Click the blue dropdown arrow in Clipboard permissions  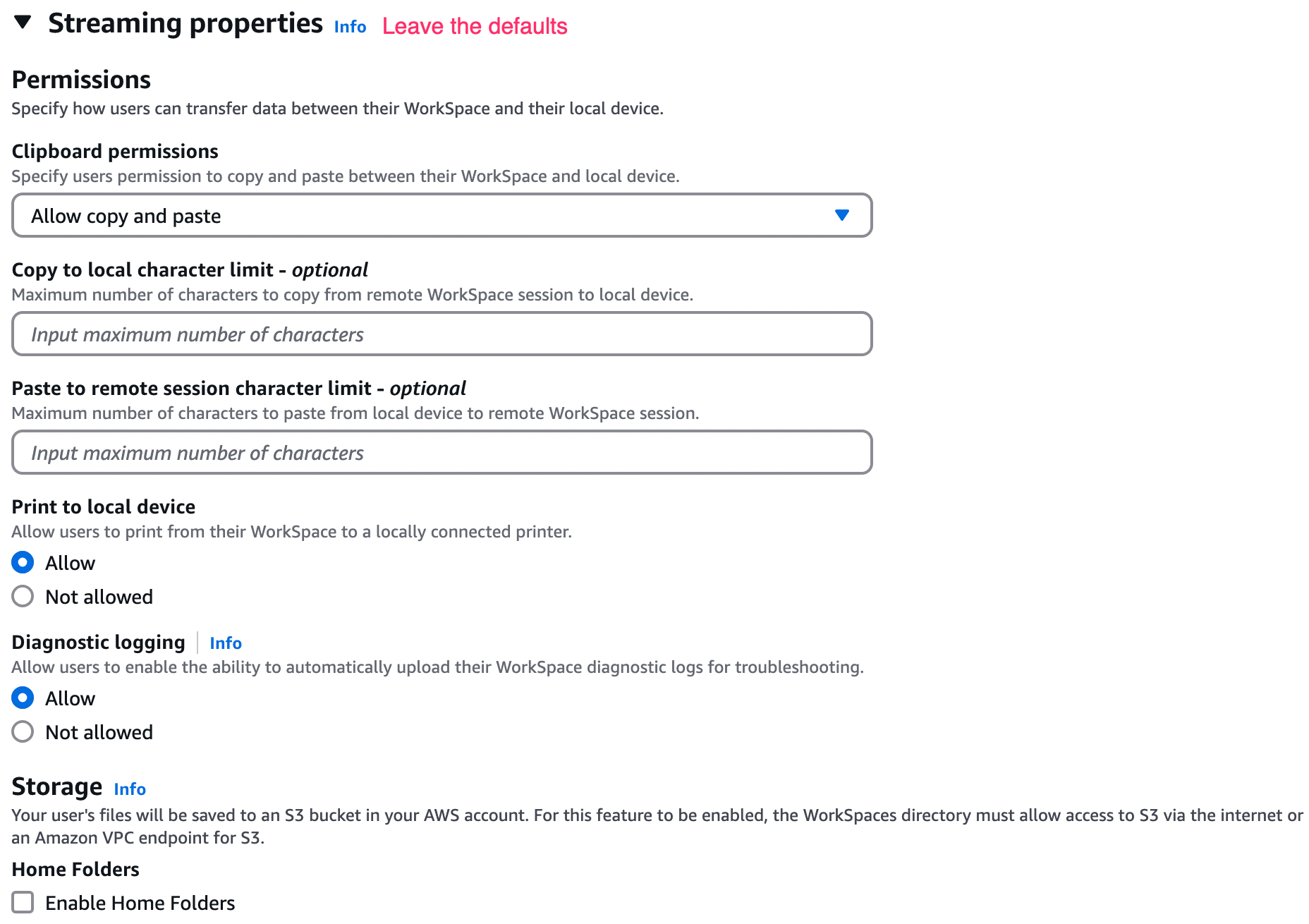point(841,215)
